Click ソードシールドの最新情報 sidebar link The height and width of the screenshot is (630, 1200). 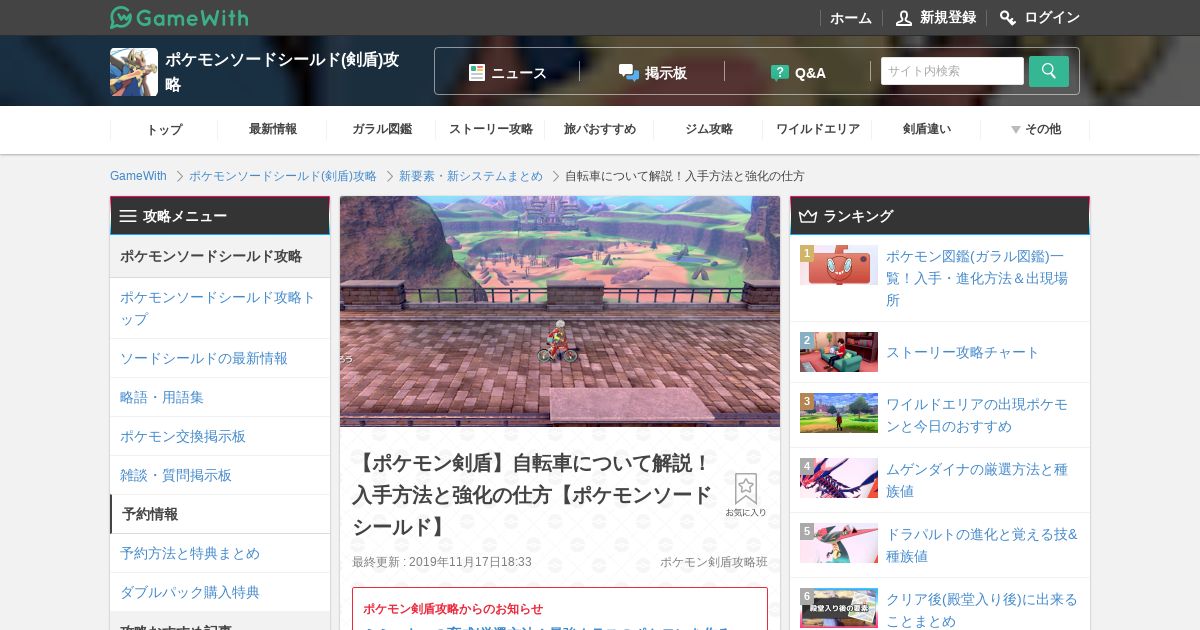[220, 358]
